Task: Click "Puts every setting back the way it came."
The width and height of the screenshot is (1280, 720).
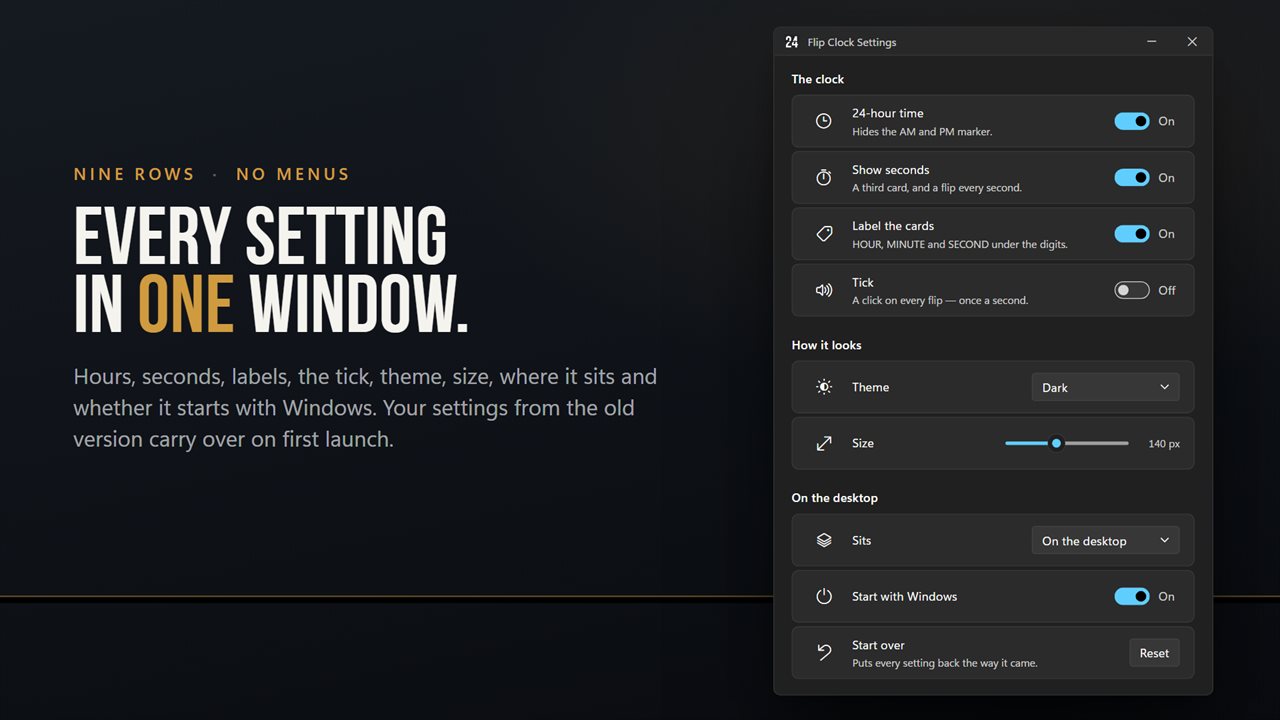Action: [945, 663]
